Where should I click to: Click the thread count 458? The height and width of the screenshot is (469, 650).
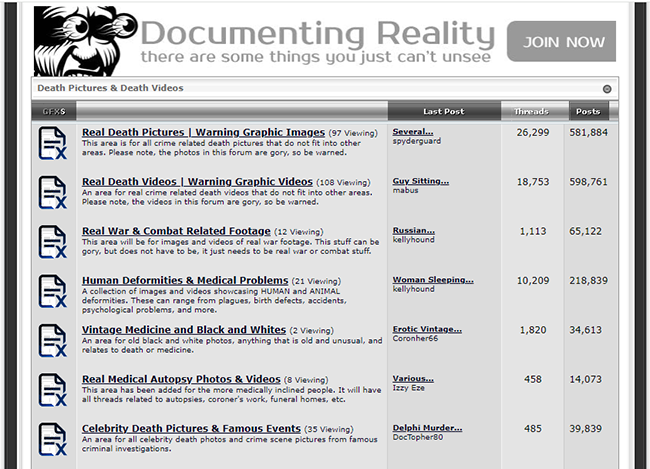[533, 379]
